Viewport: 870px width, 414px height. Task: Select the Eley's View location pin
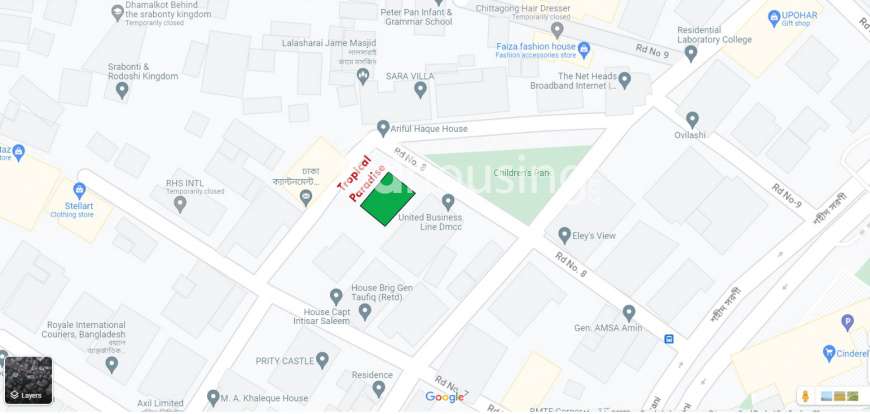pyautogui.click(x=564, y=235)
